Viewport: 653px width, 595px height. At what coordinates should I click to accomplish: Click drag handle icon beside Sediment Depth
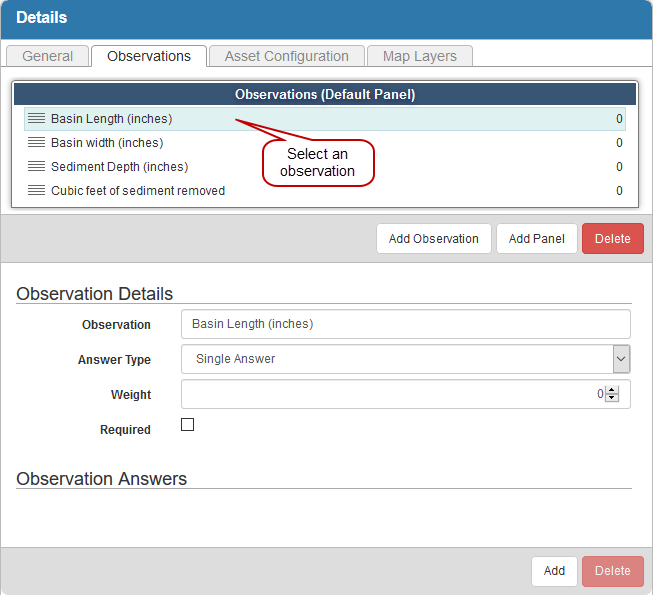point(36,167)
